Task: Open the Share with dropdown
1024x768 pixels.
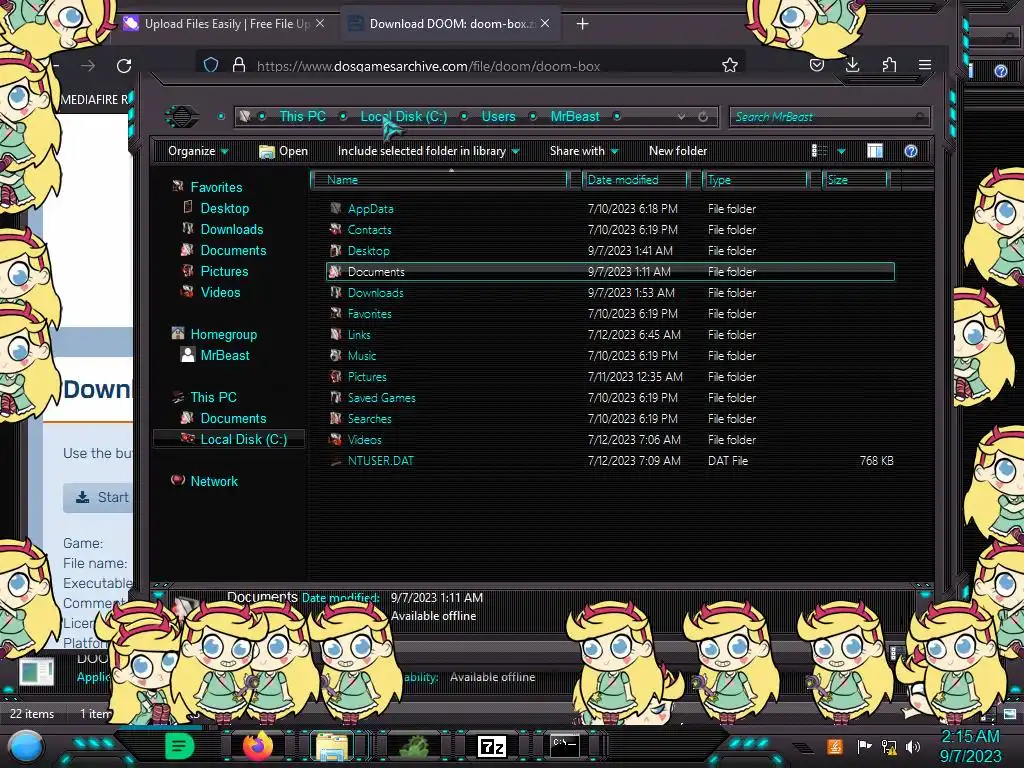Action: pos(584,151)
